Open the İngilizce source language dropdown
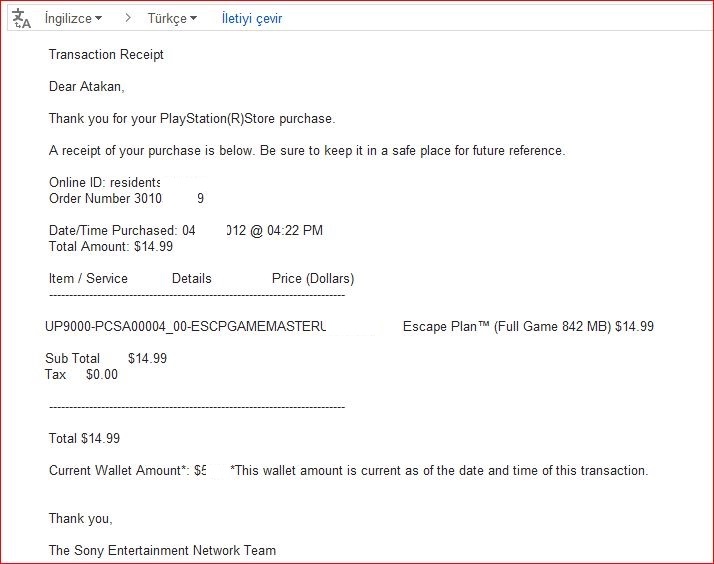Image resolution: width=714 pixels, height=564 pixels. coord(73,19)
